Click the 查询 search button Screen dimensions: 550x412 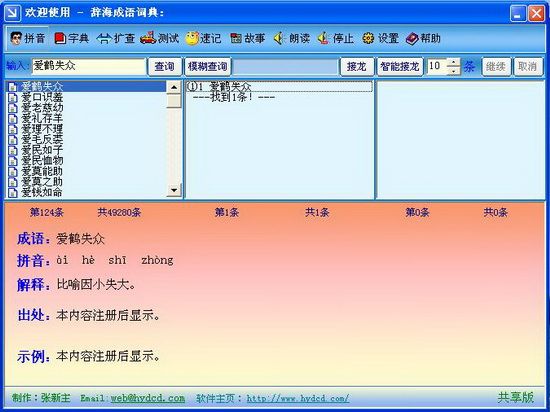coord(165,66)
